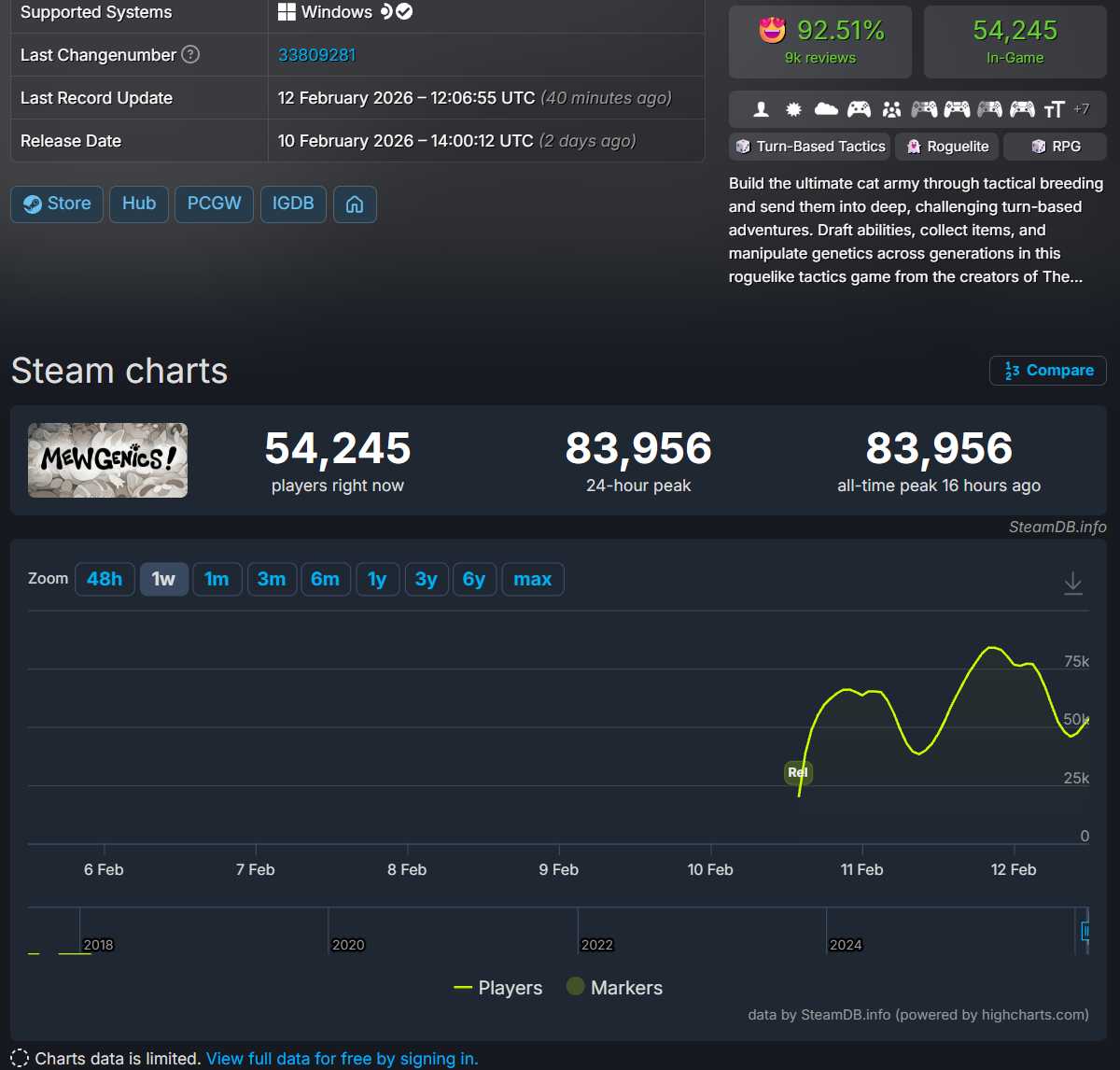This screenshot has width=1120, height=1070.
Task: Click the Mewgenics game thumbnail
Action: point(107,460)
